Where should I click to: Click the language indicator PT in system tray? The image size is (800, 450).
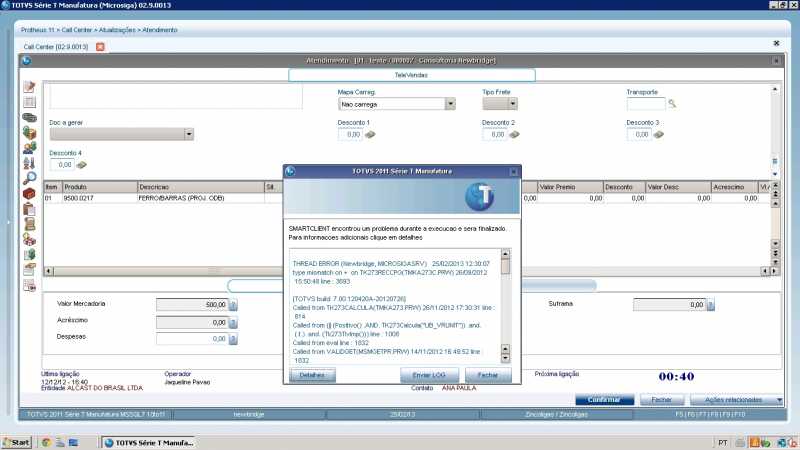tap(722, 443)
